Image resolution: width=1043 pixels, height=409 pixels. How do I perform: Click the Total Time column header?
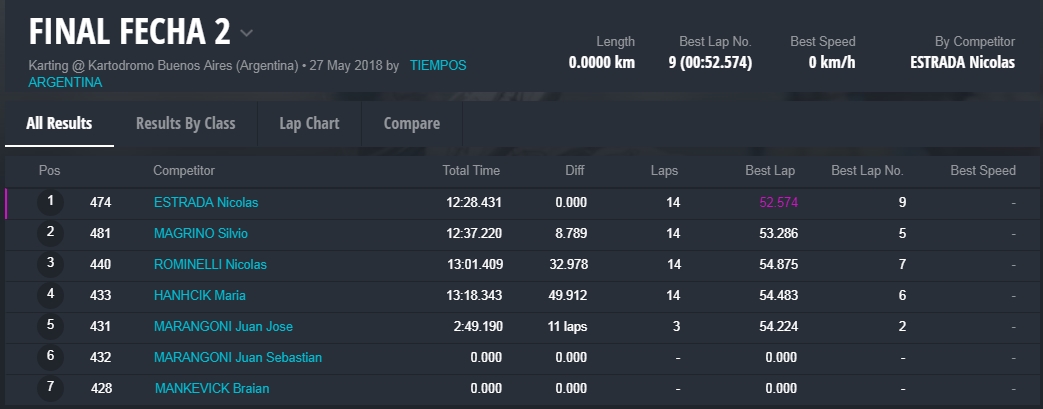[471, 171]
